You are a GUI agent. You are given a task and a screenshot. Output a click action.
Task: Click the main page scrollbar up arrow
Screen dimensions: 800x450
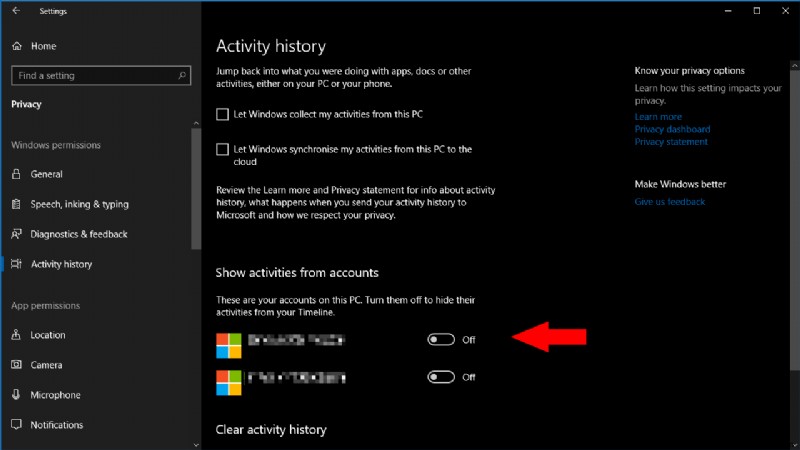click(795, 65)
